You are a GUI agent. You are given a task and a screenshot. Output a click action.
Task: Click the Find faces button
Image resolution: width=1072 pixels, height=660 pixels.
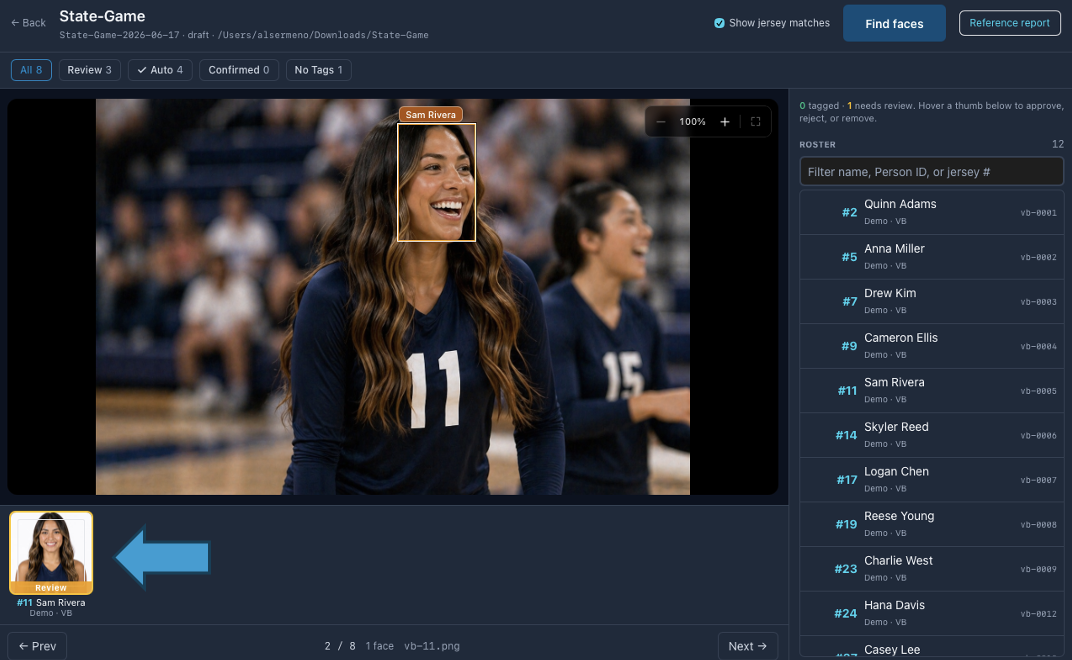click(x=894, y=23)
